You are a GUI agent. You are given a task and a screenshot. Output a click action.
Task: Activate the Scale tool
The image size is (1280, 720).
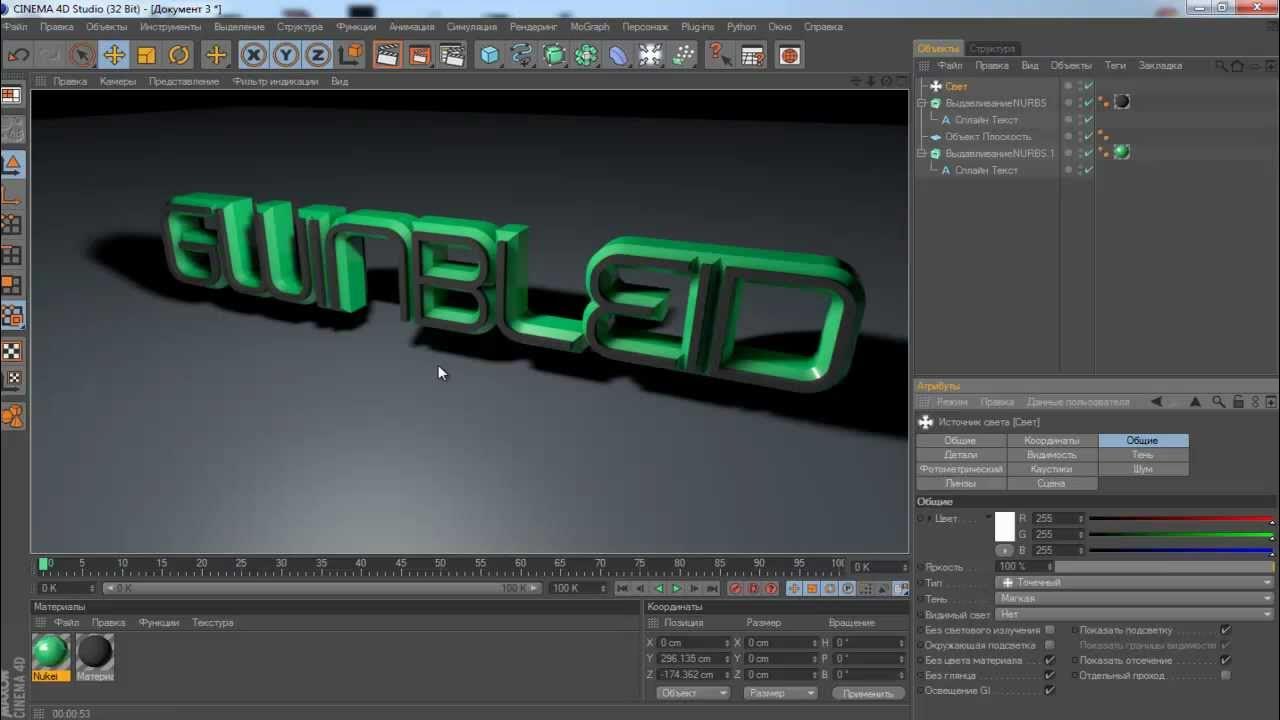[x=147, y=56]
